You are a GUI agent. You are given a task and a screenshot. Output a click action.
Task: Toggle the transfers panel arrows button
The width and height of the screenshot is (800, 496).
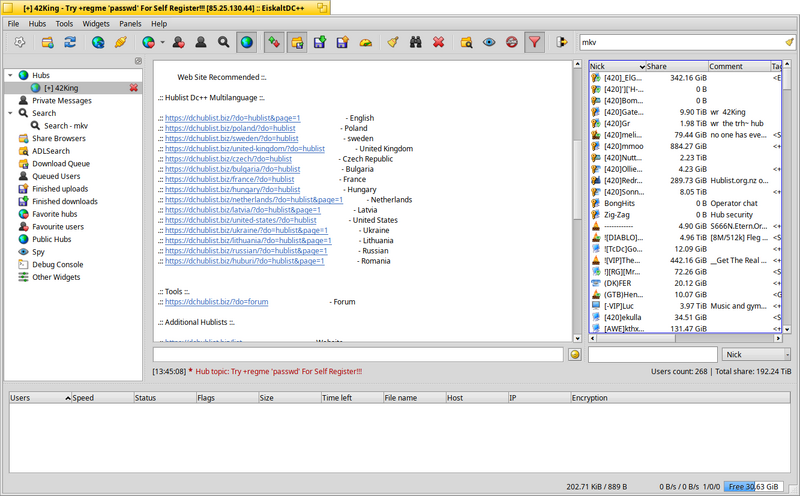click(x=274, y=42)
